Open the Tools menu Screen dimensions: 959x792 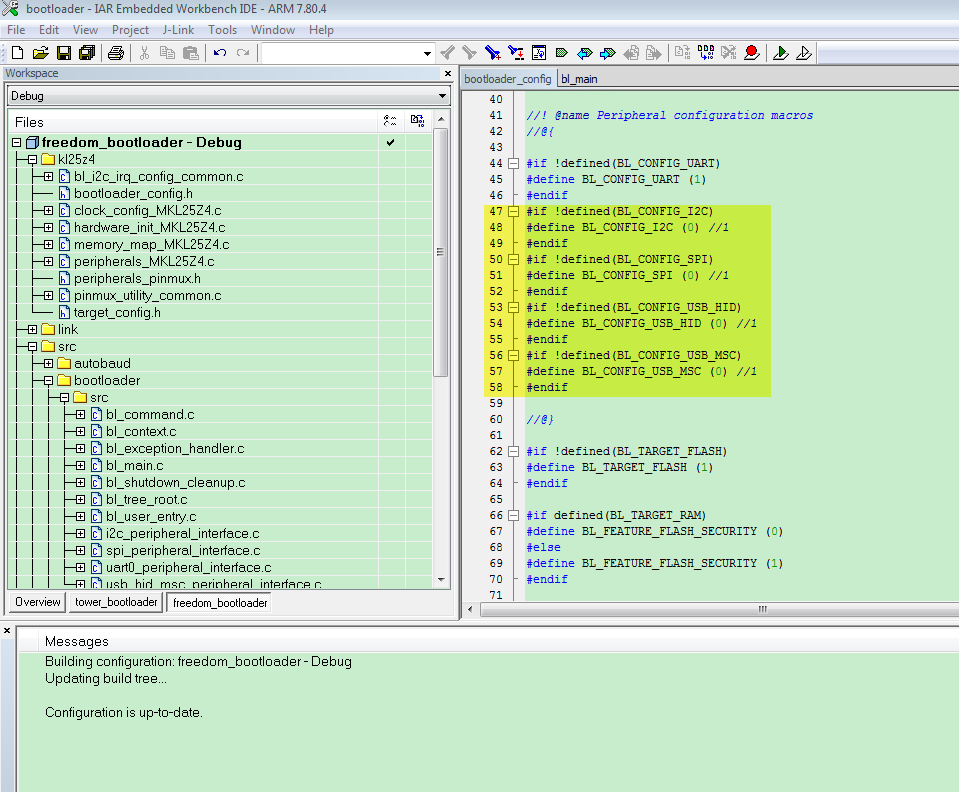tap(222, 30)
